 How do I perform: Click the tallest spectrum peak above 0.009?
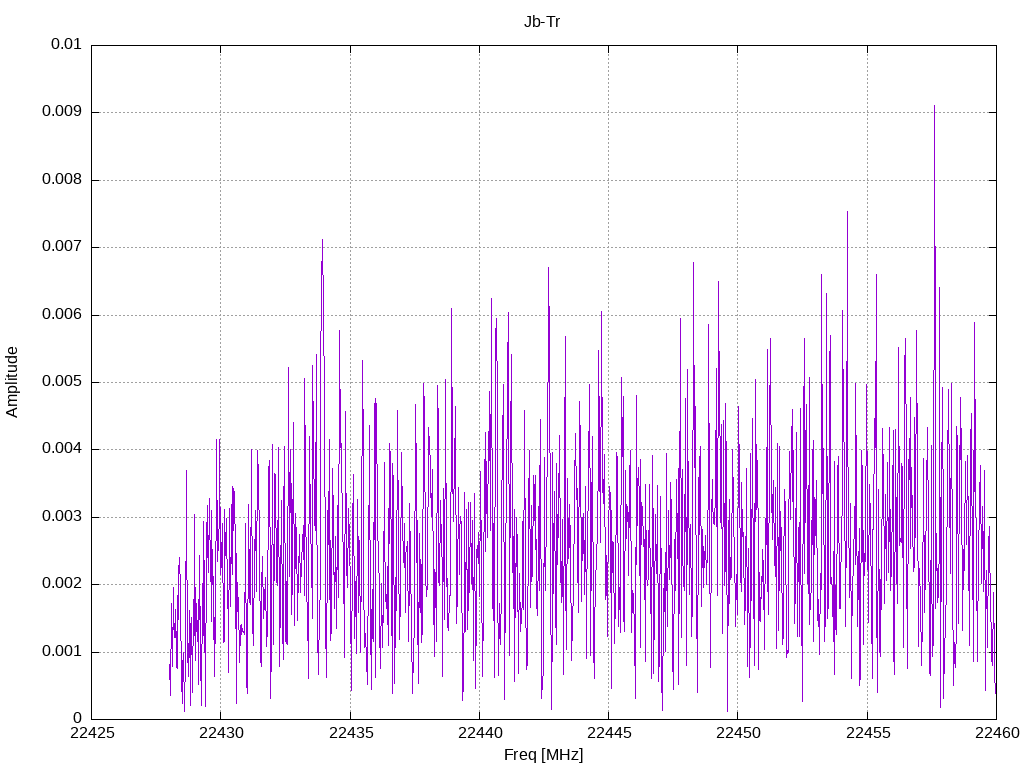pos(935,108)
